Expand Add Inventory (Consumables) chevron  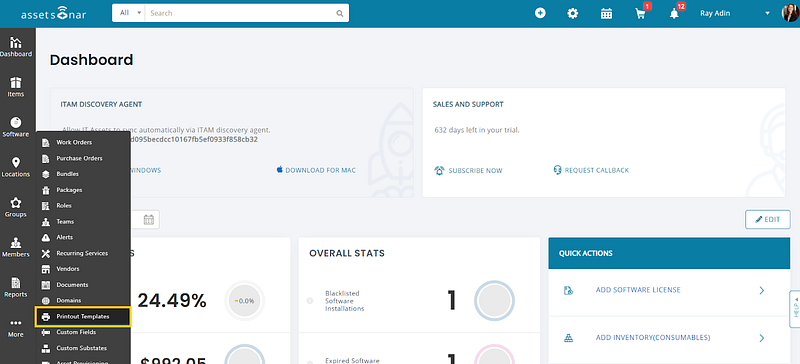pyautogui.click(x=762, y=338)
